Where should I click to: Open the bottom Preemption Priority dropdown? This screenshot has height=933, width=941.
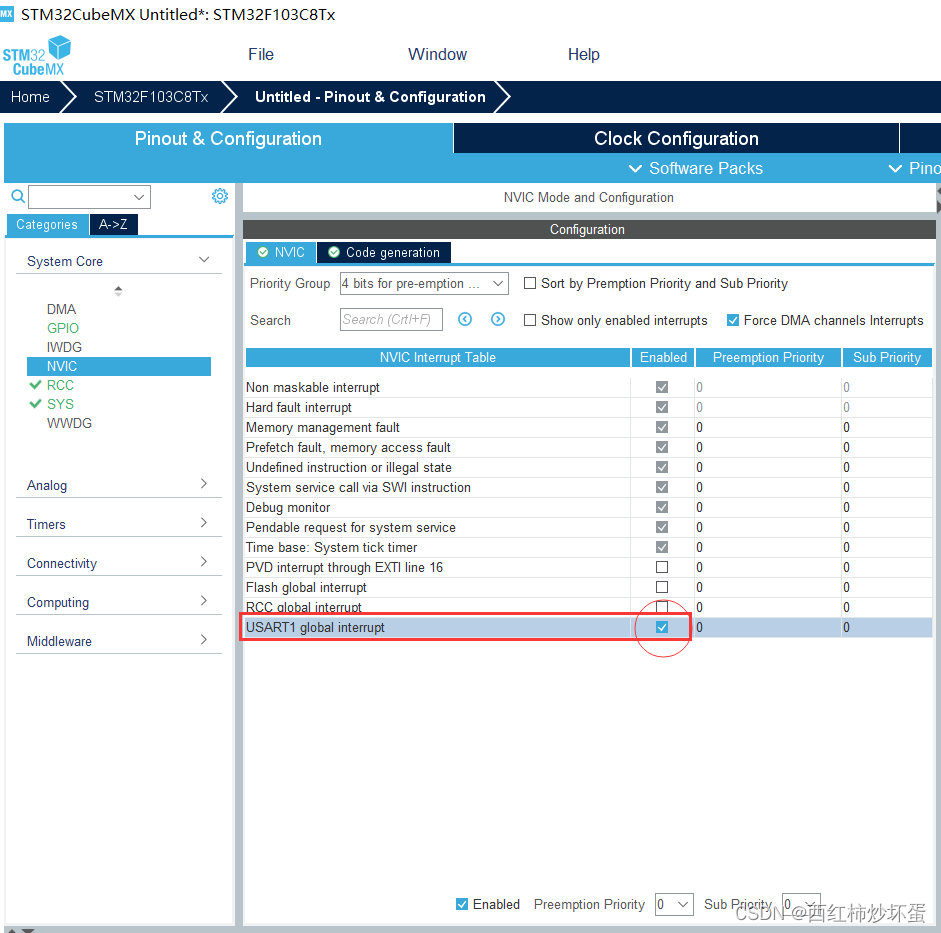(x=674, y=904)
